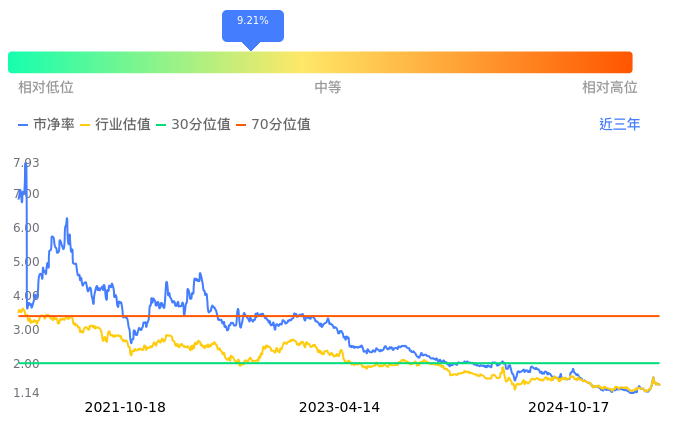Image resolution: width=686 pixels, height=442 pixels.
Task: Click the 2021-10-18 date axis label
Action: click(125, 407)
